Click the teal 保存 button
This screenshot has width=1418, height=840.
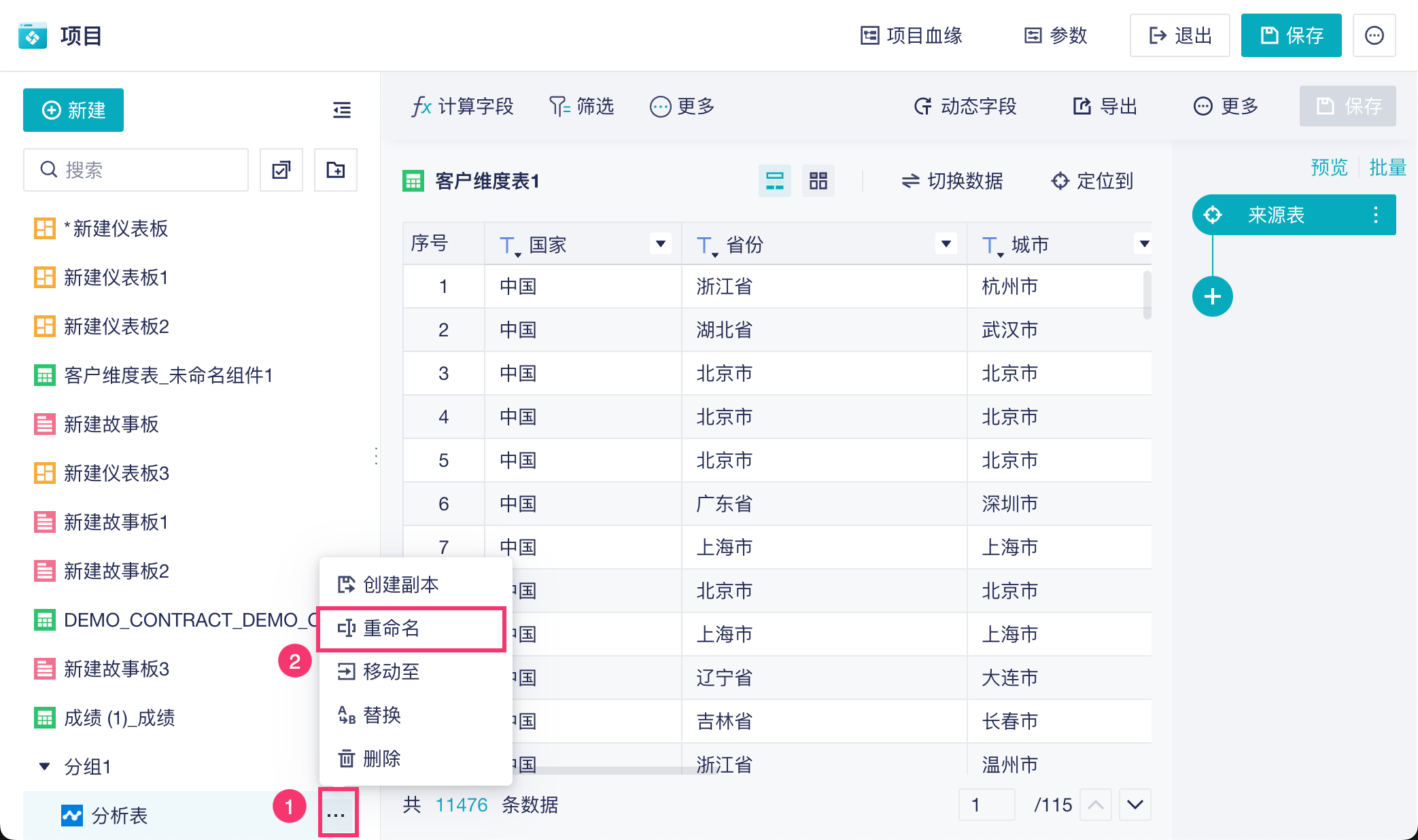[x=1290, y=35]
